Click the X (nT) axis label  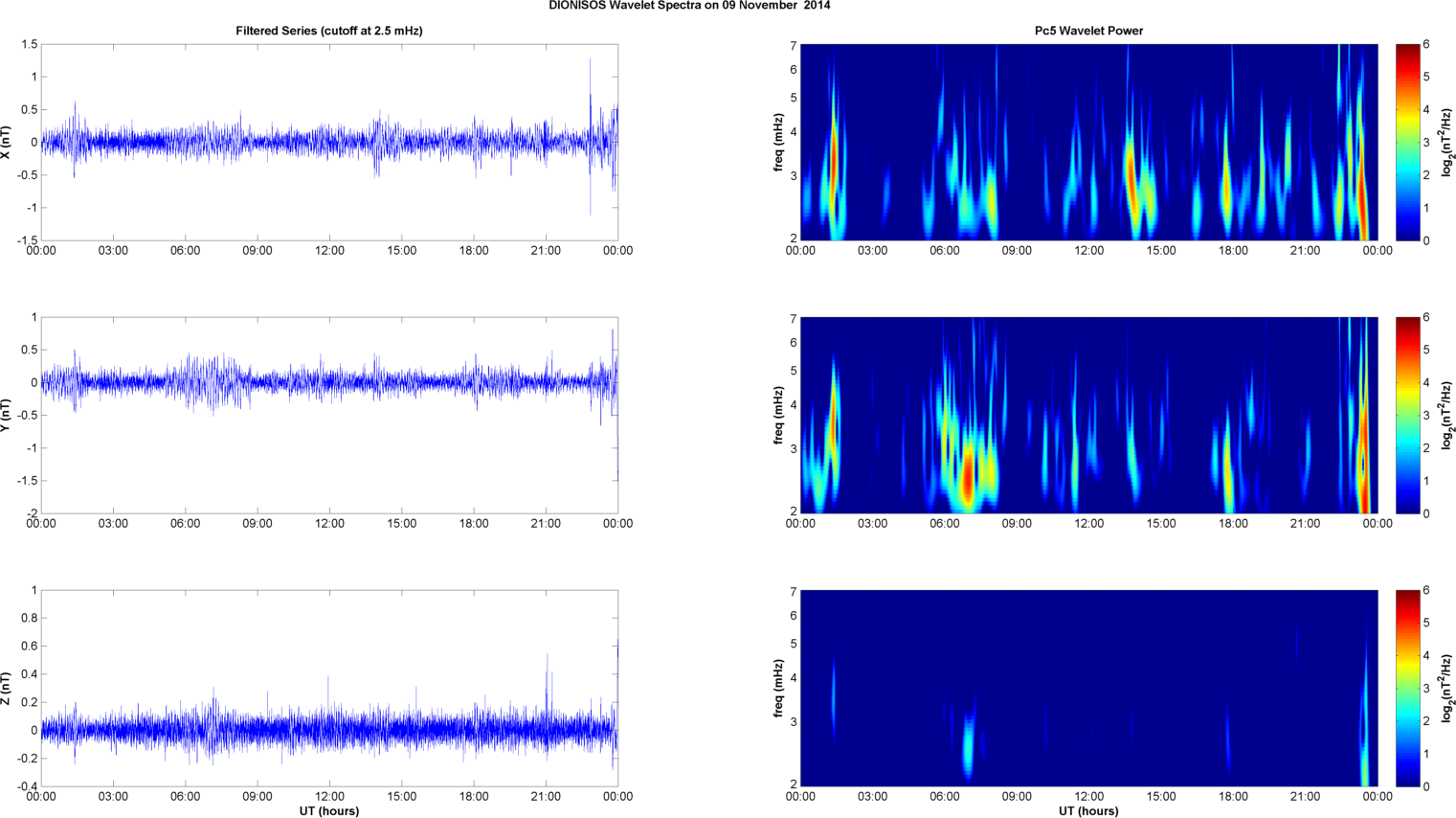[x=7, y=142]
